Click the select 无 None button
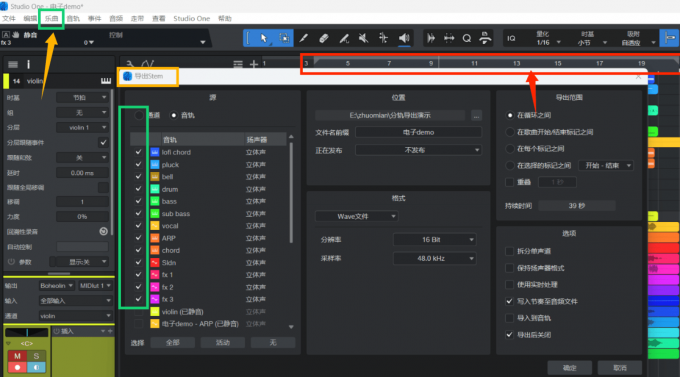Image resolution: width=680 pixels, height=377 pixels. 273,343
